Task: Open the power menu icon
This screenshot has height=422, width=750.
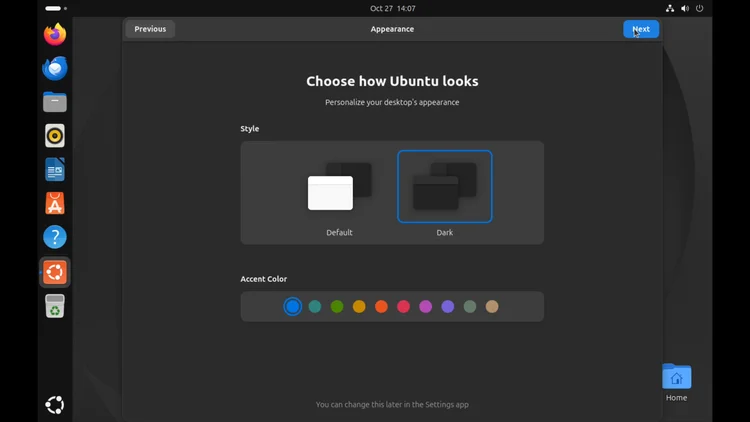Action: coord(699,8)
